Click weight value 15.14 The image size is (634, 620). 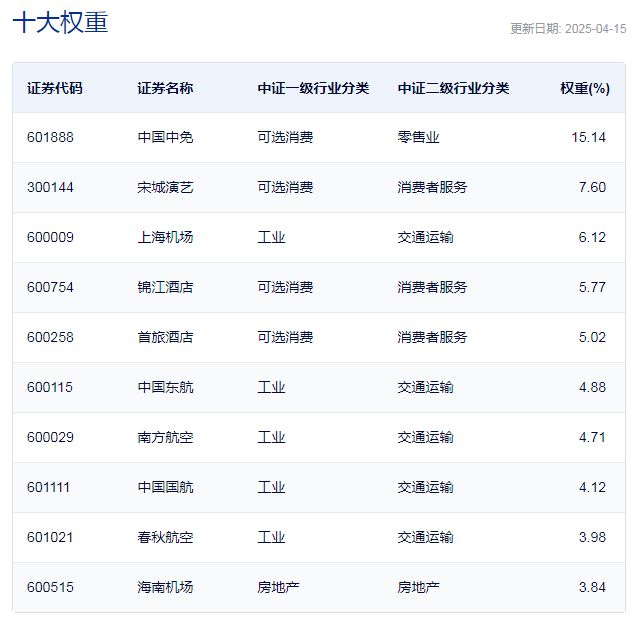(588, 138)
